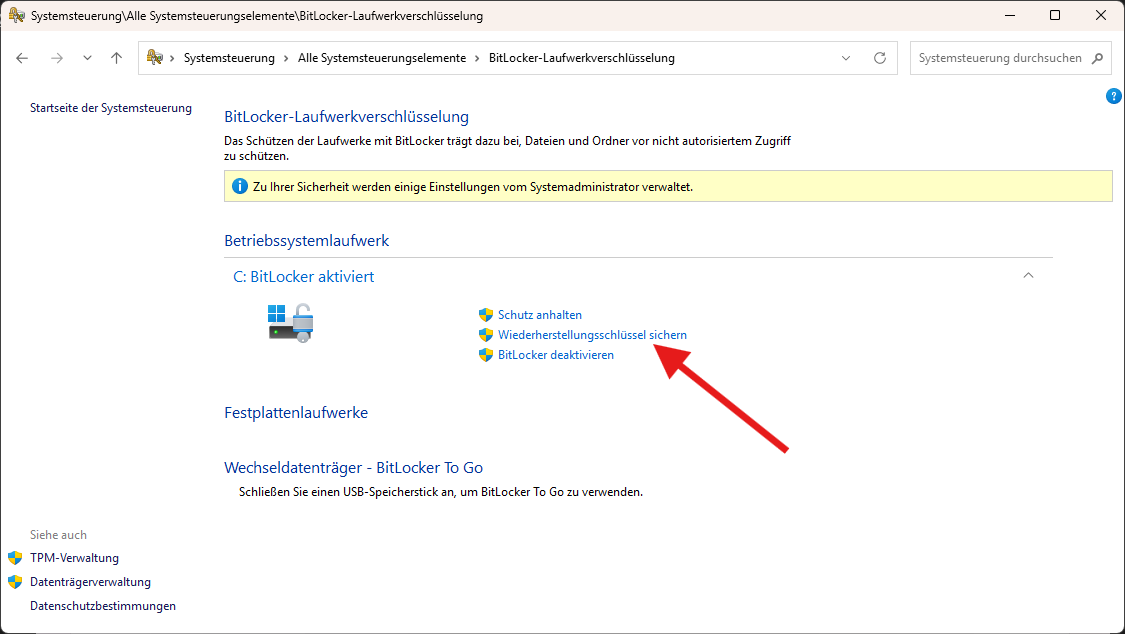
Task: Refresh the page with reload icon
Action: click(880, 58)
